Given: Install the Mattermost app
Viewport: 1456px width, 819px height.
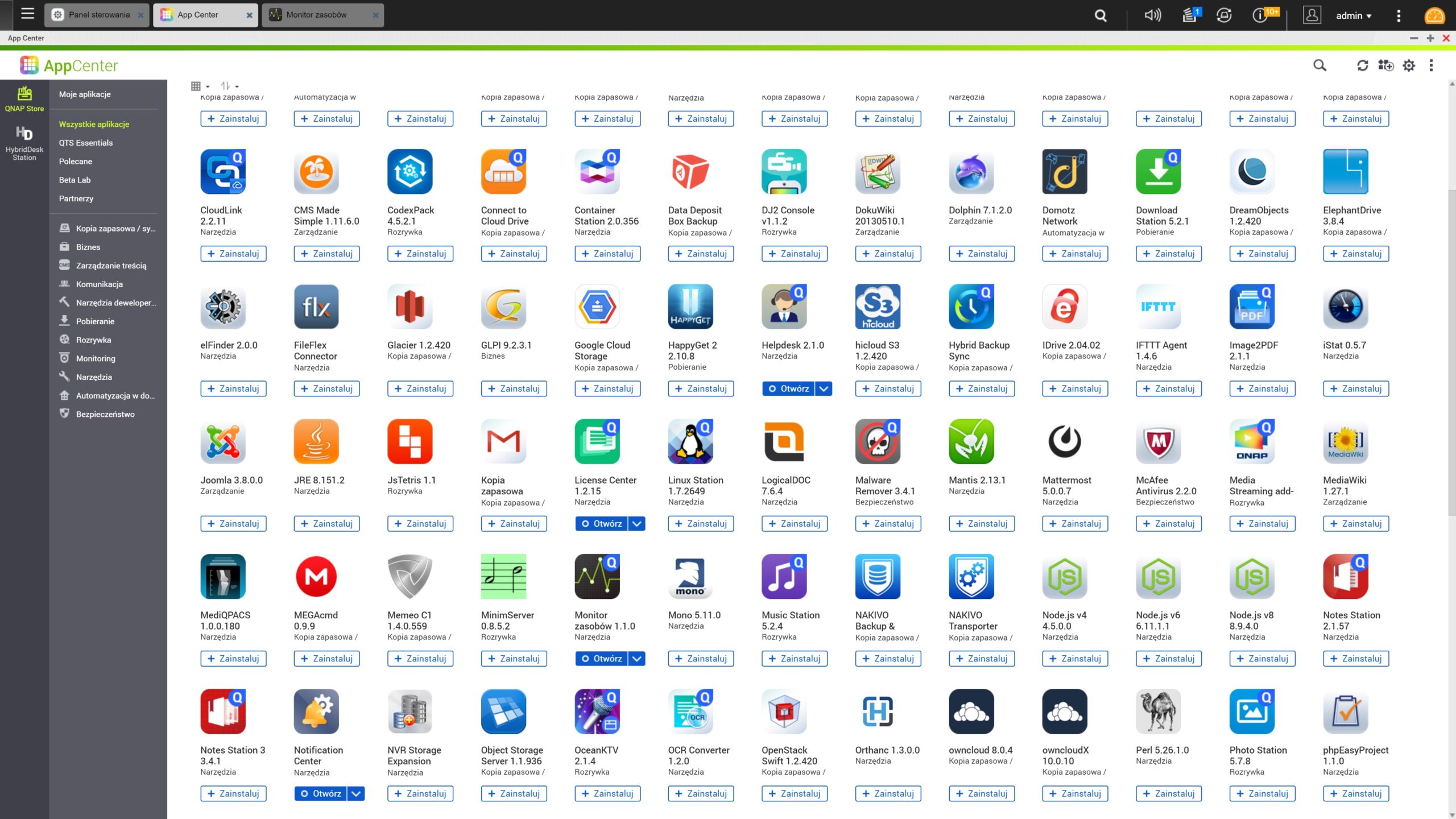Looking at the screenshot, I should pos(1075,524).
